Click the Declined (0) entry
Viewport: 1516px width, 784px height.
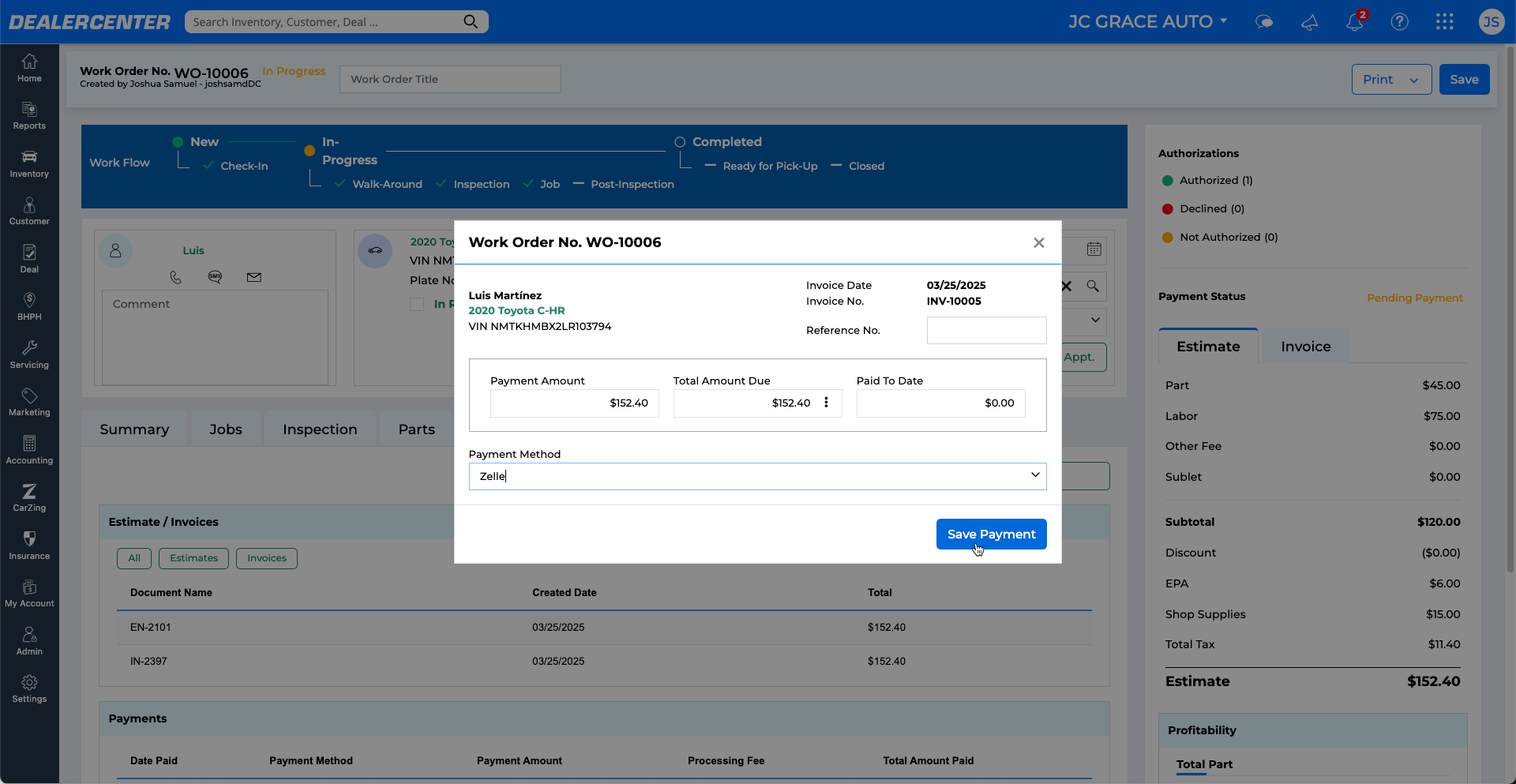1203,208
